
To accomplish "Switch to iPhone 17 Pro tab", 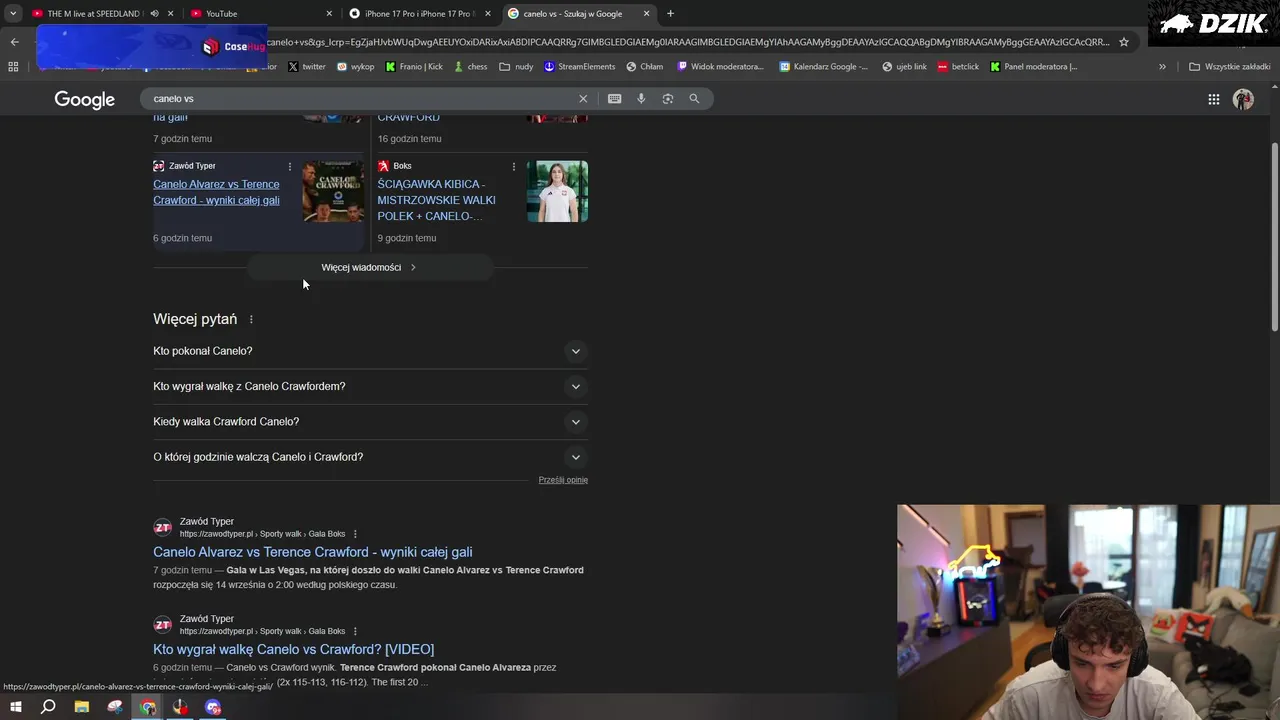I will click(418, 14).
